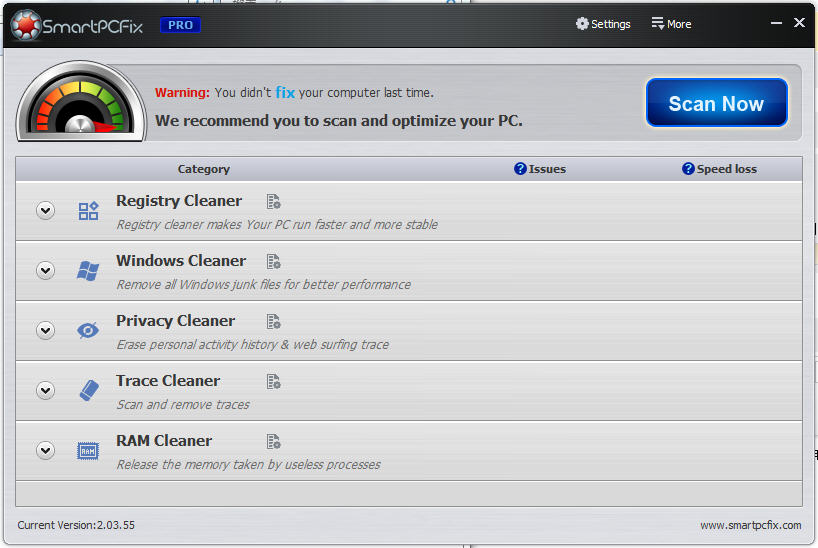Viewport: 818px width, 548px height.
Task: Select the Trace Cleaner title
Action: [x=168, y=380]
